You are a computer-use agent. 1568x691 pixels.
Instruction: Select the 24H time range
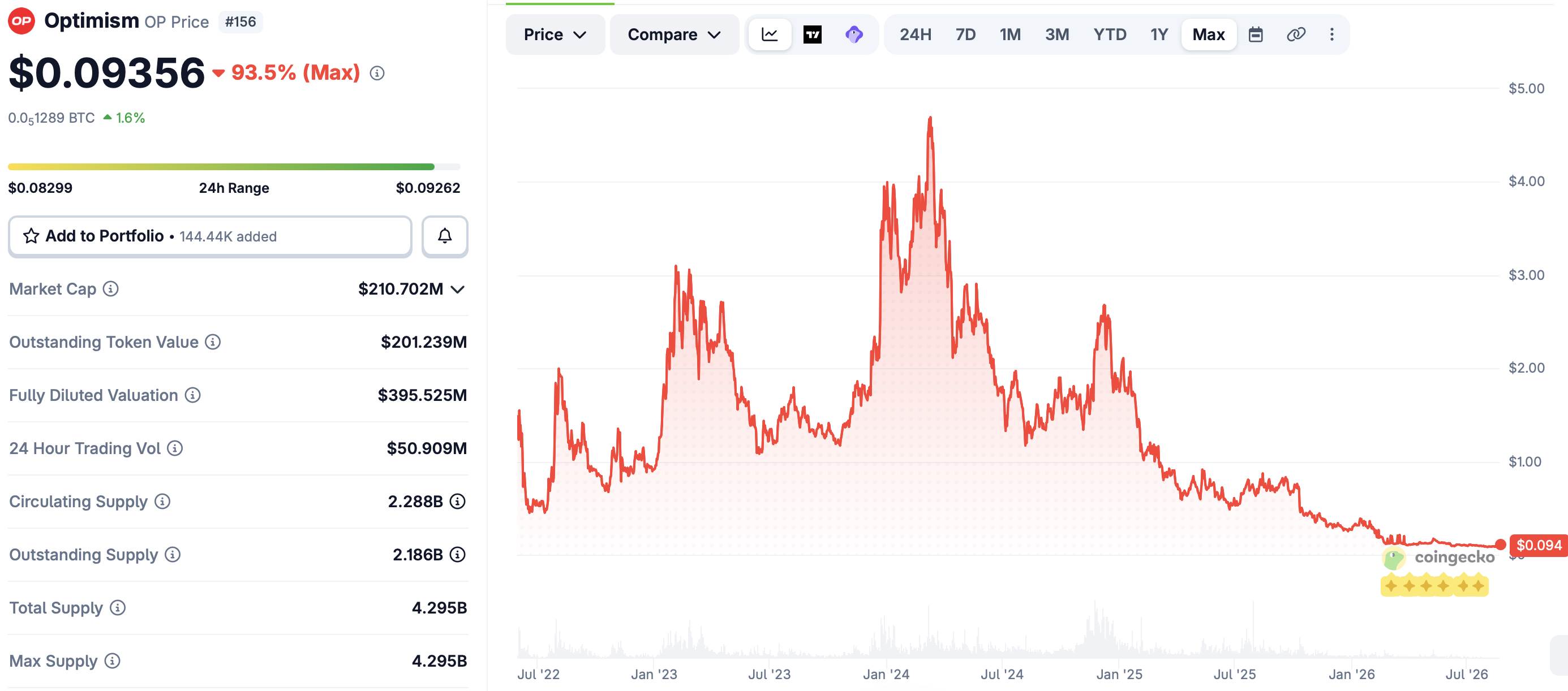[916, 34]
